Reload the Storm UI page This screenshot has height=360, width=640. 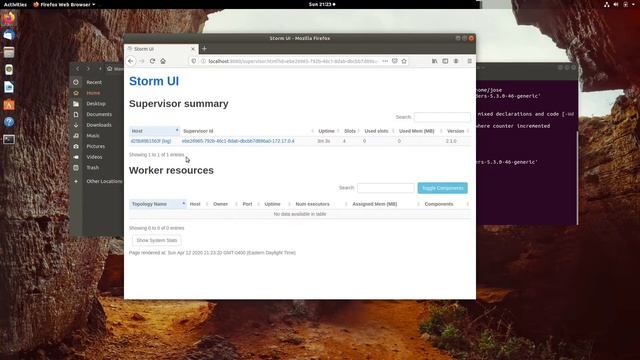tap(152, 61)
